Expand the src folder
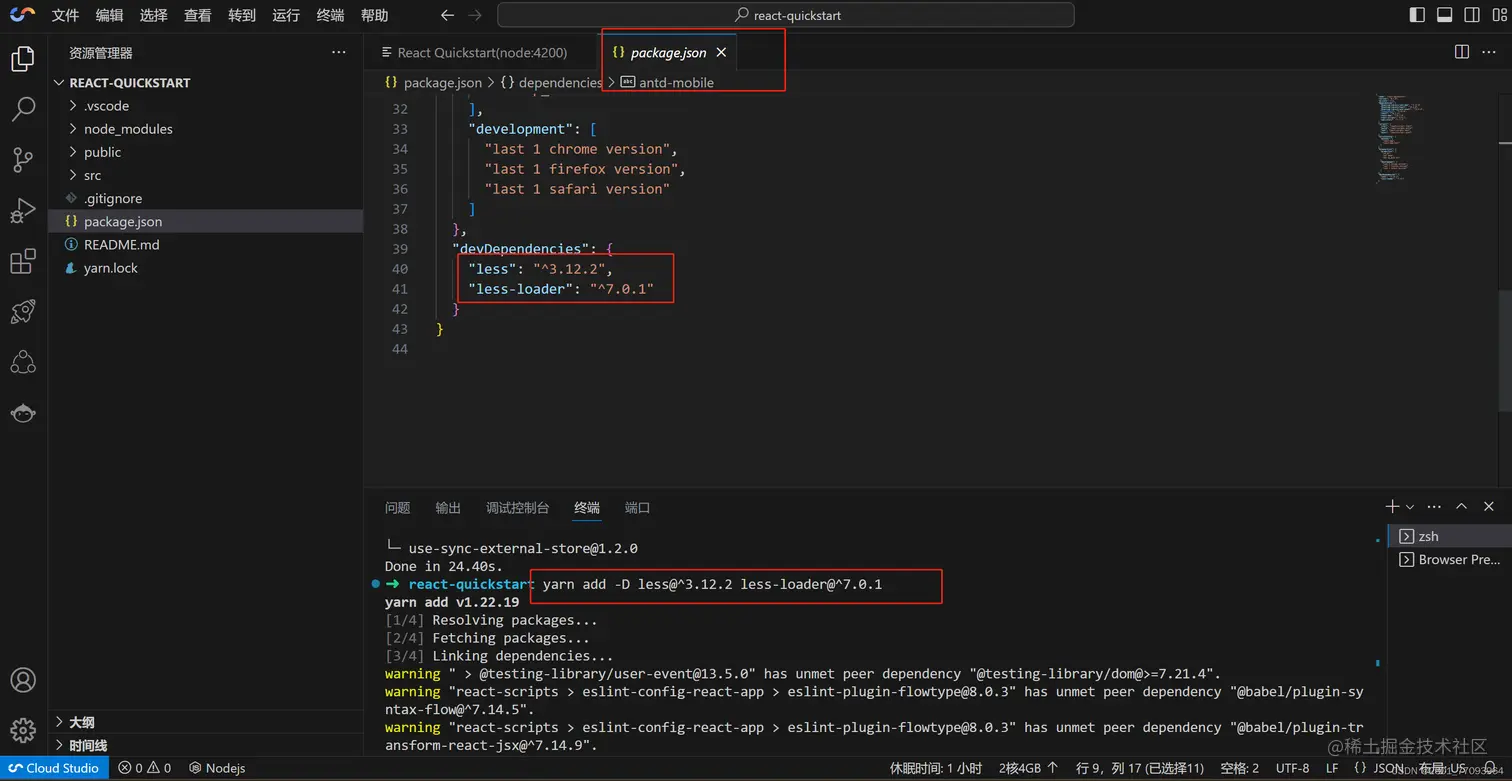The height and width of the screenshot is (781, 1512). tap(205, 175)
